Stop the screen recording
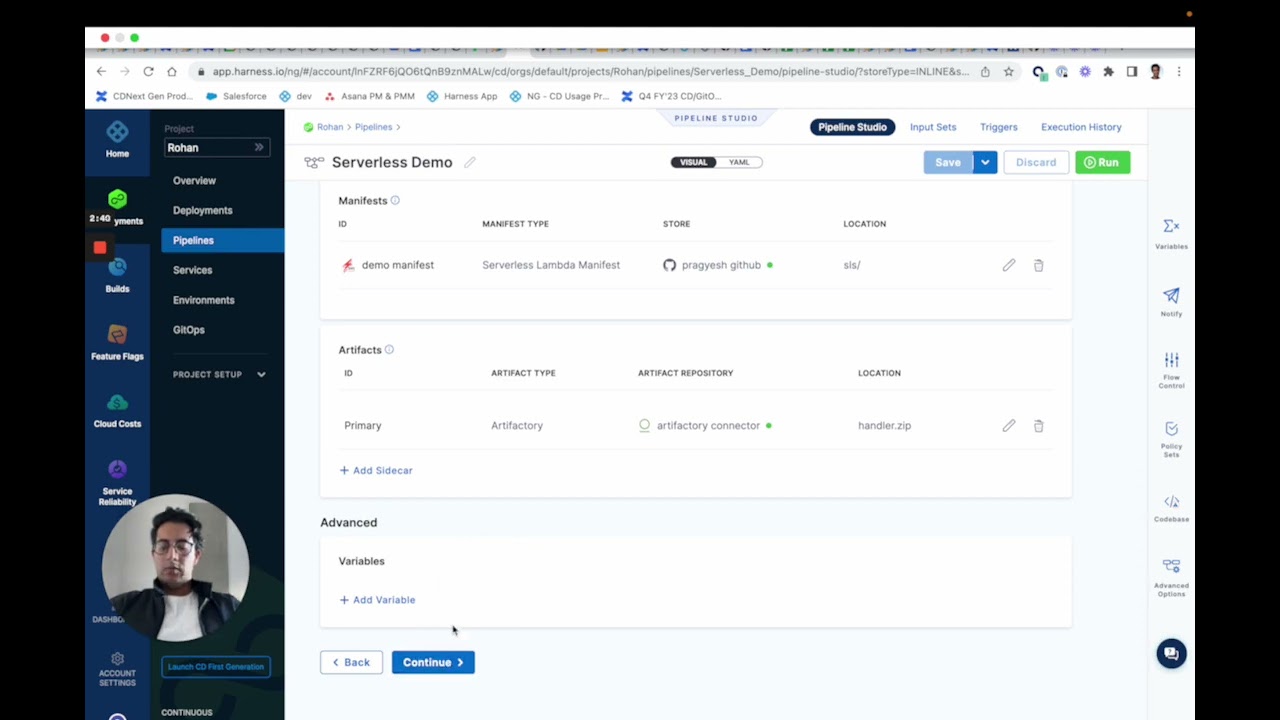 100,247
